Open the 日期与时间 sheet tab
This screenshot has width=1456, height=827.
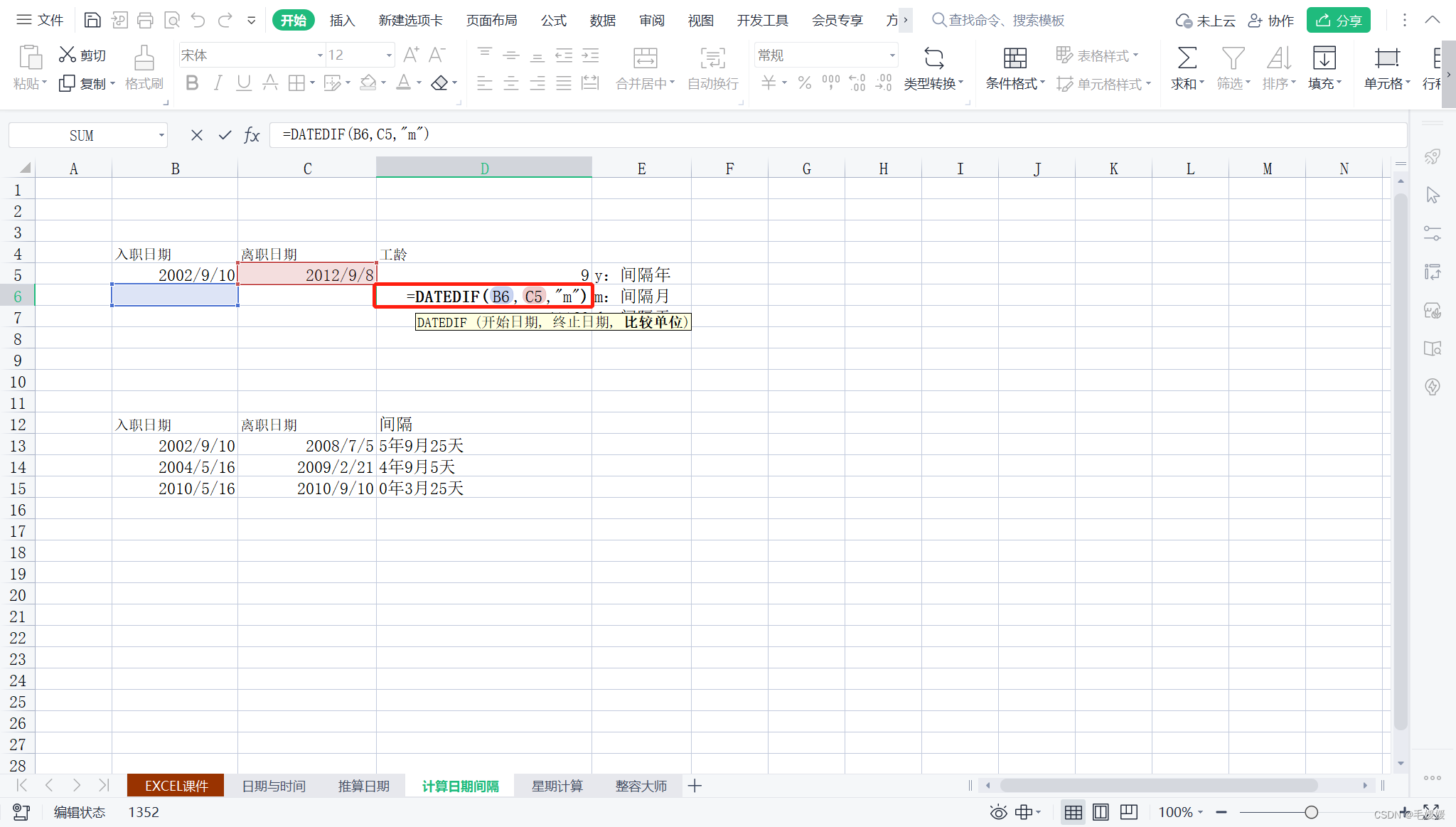274,786
